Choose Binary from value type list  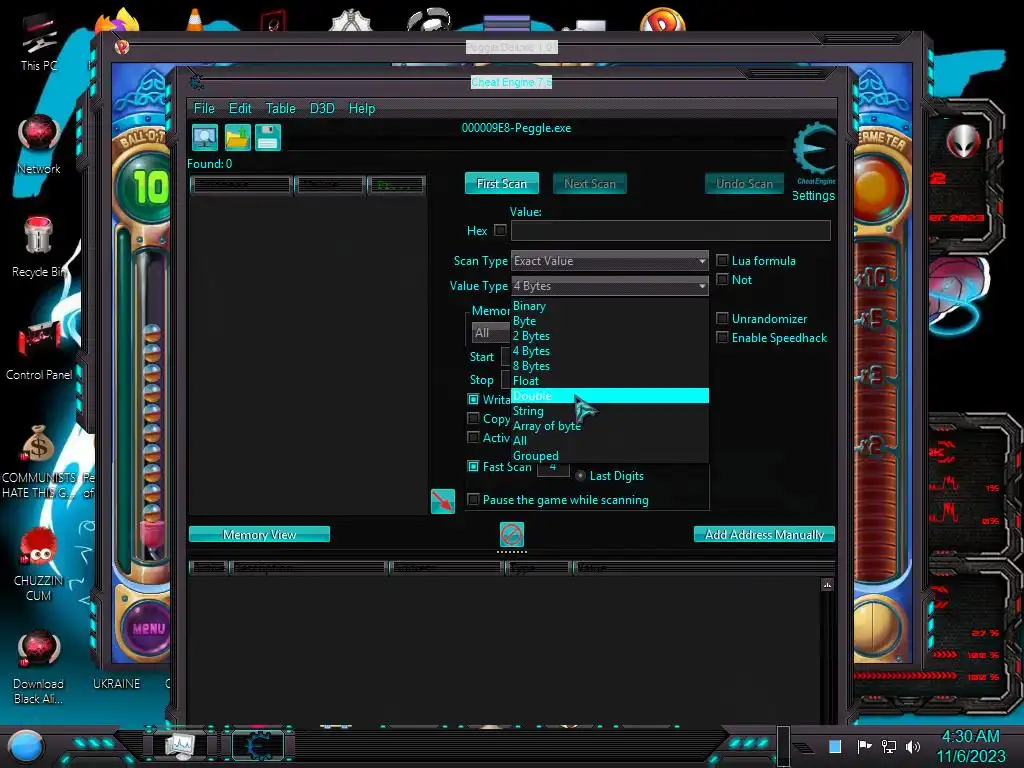pos(609,306)
